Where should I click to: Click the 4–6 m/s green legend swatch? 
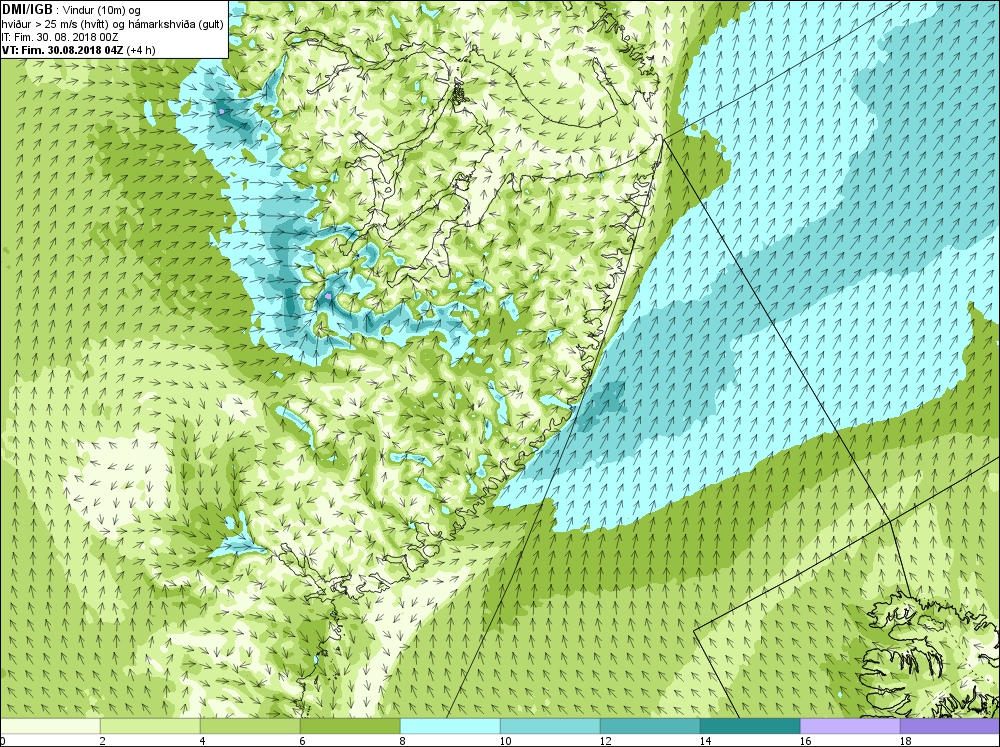(x=250, y=726)
